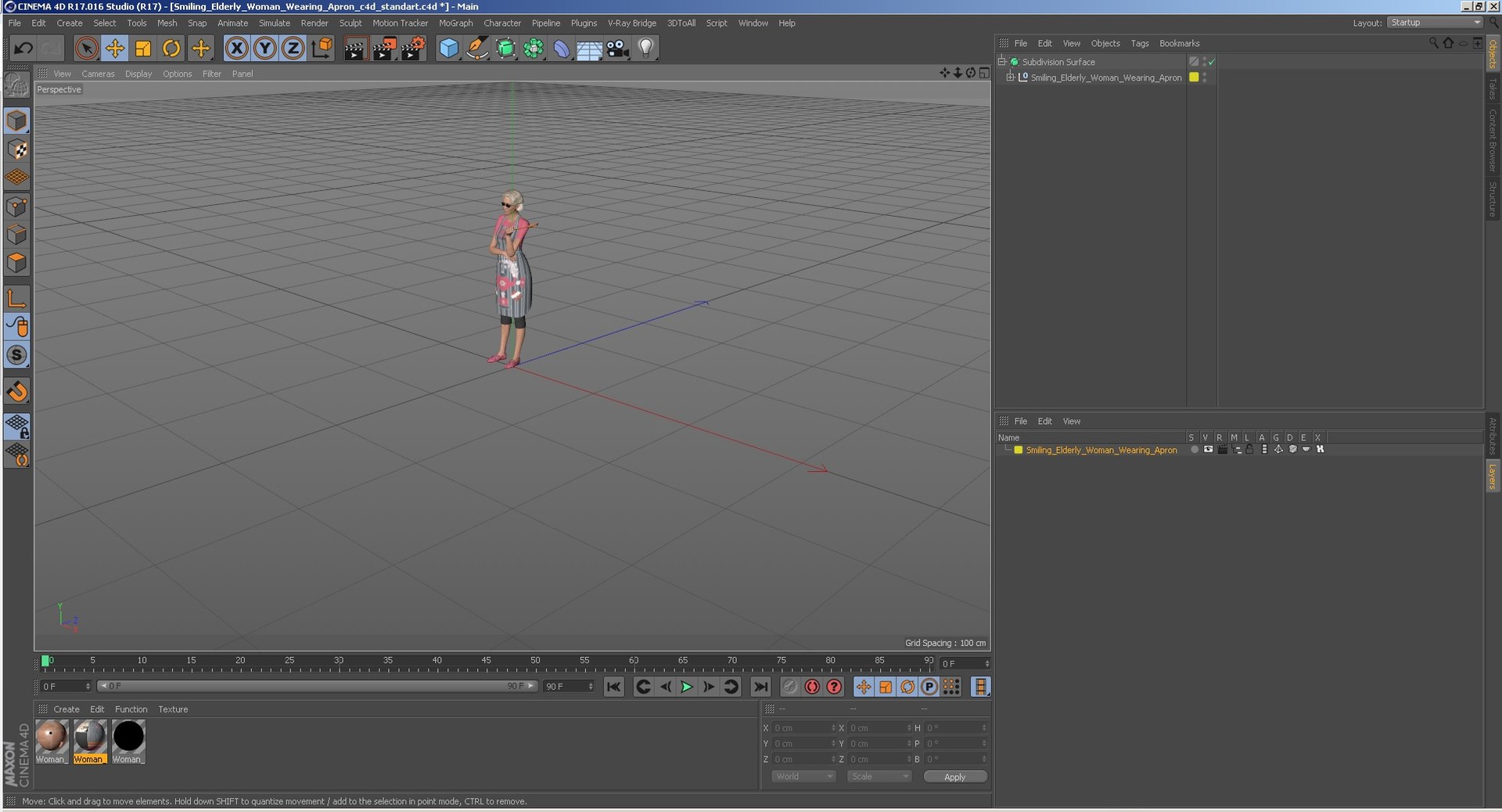Viewport: 1502px width, 812px height.
Task: Open the Array modeling objects icon
Action: coord(534,49)
